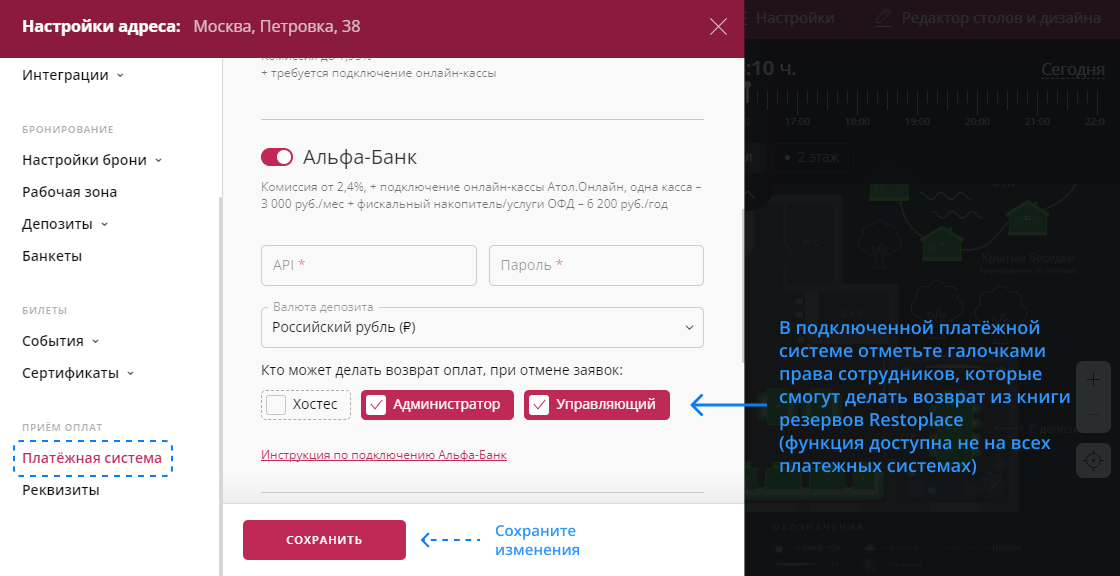Expand the Интеграции section

[x=65, y=75]
